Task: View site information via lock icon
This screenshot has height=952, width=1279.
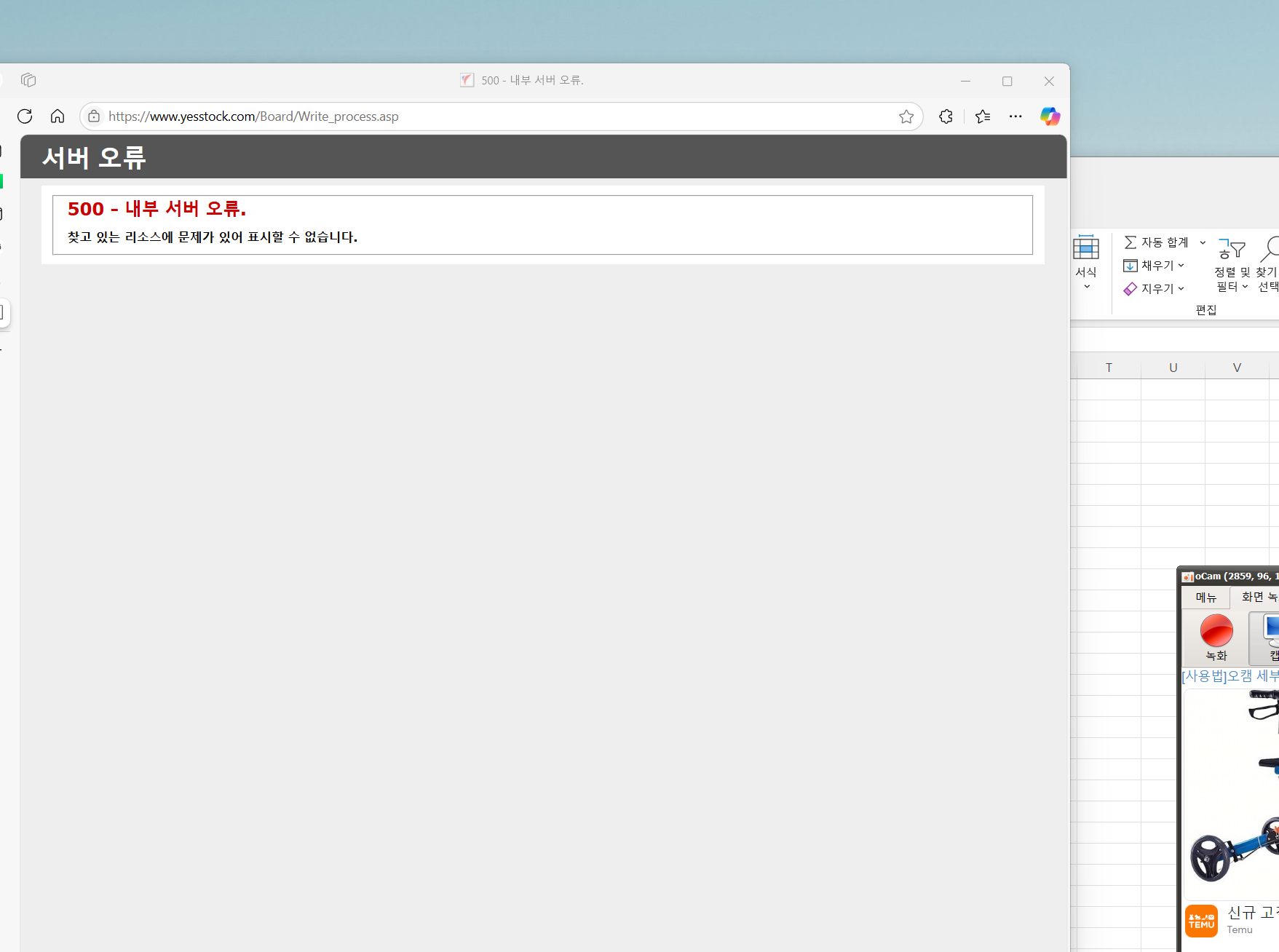Action: tap(94, 116)
